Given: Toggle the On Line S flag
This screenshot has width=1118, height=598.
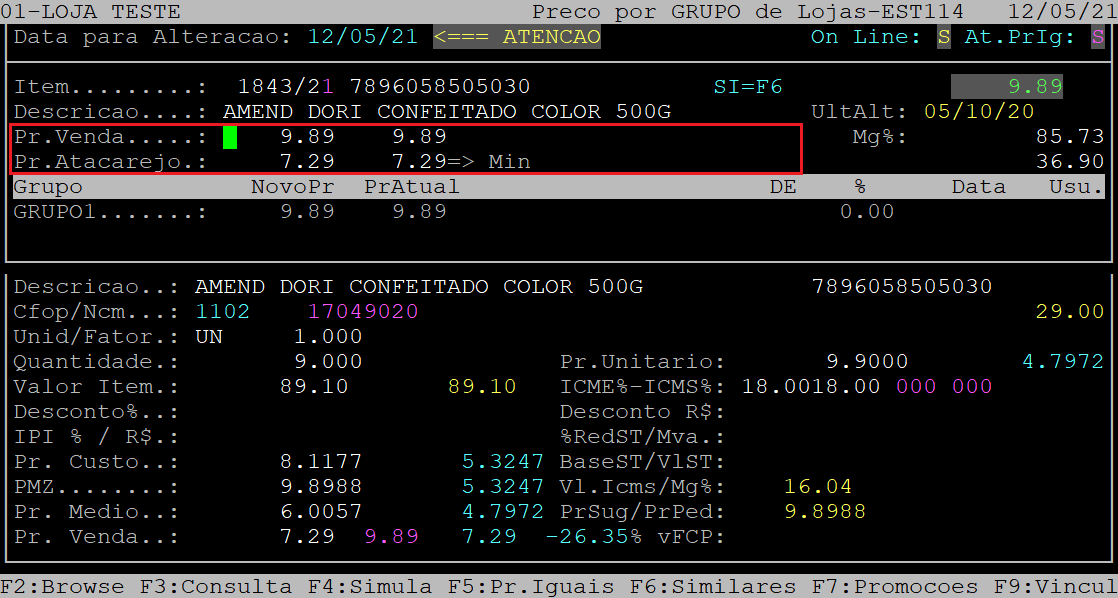Looking at the screenshot, I should (944, 37).
